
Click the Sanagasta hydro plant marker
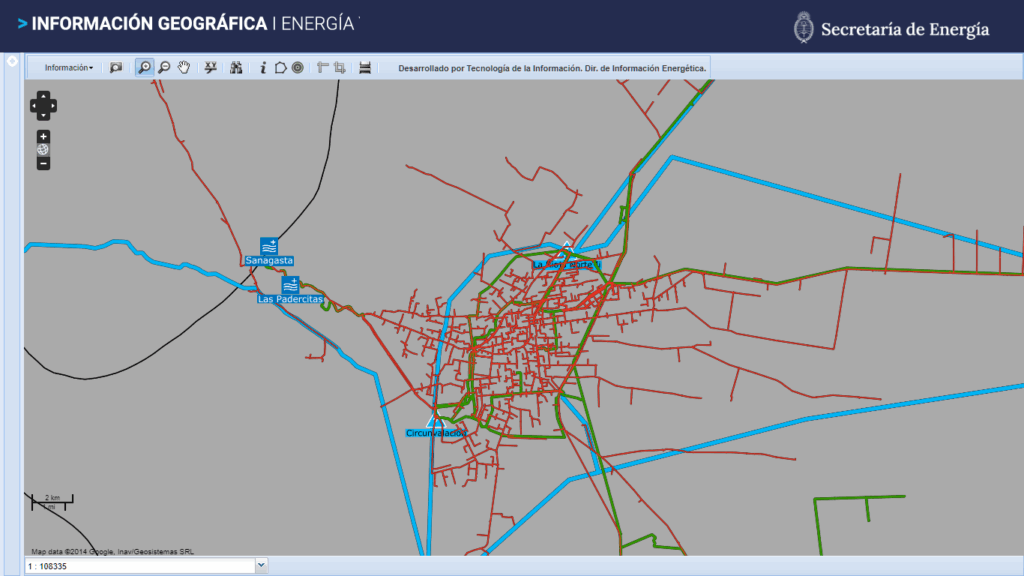point(268,245)
